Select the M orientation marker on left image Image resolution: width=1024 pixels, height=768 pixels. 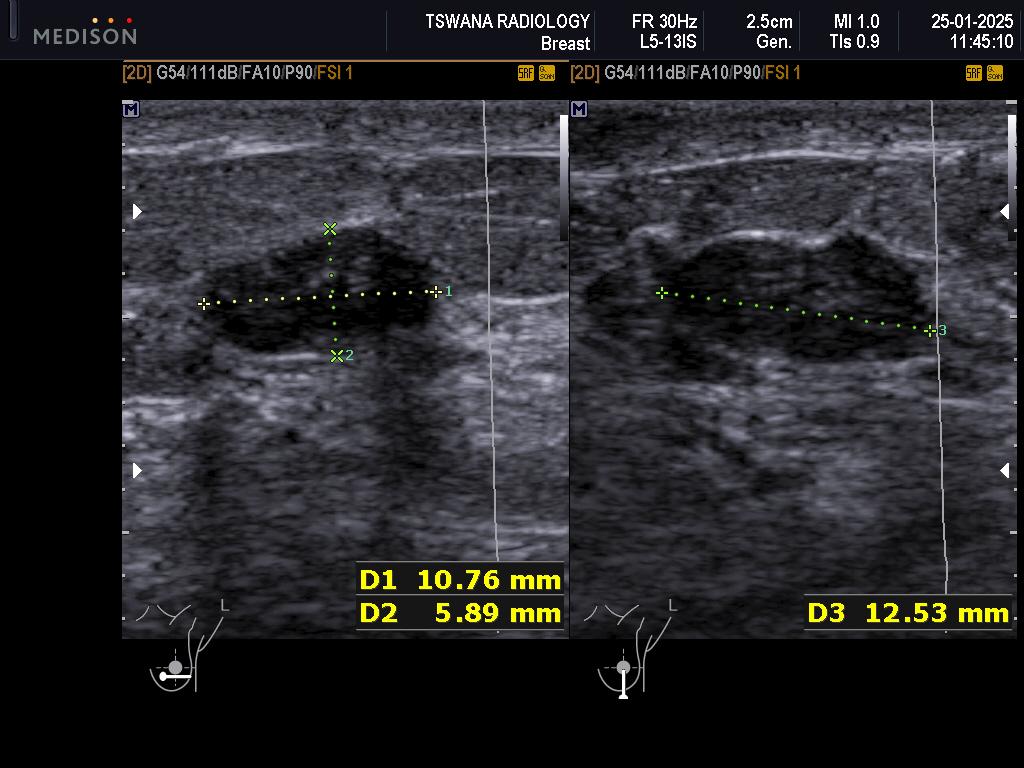click(131, 109)
